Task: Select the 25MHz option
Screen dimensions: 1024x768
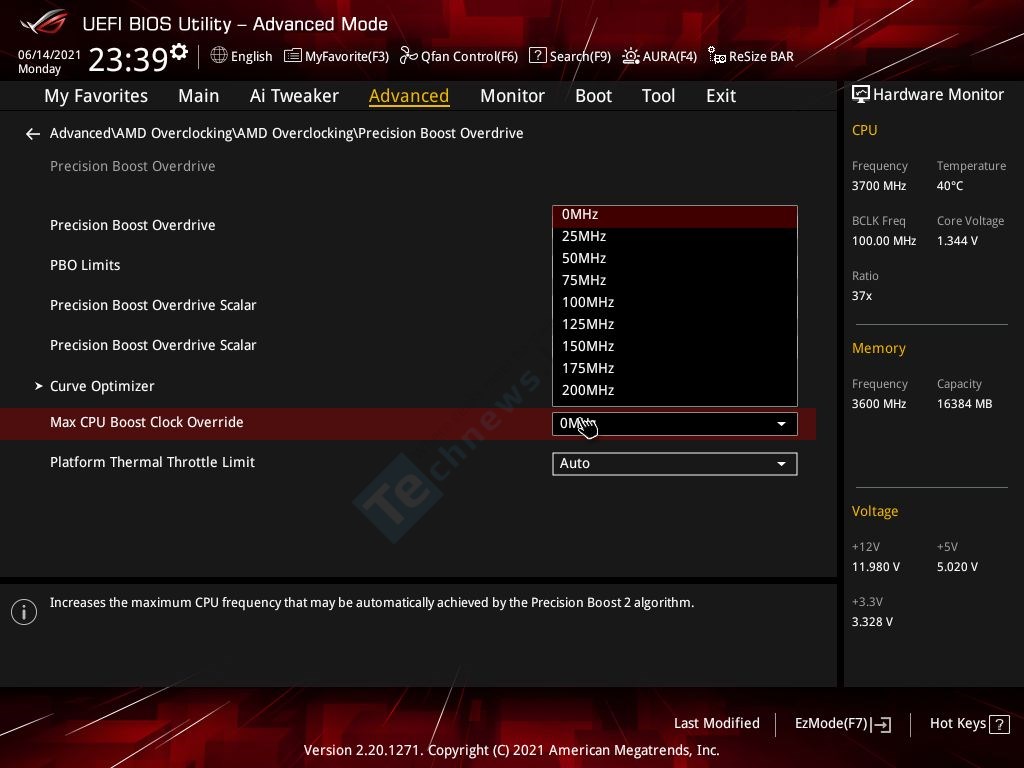Action: coord(675,236)
